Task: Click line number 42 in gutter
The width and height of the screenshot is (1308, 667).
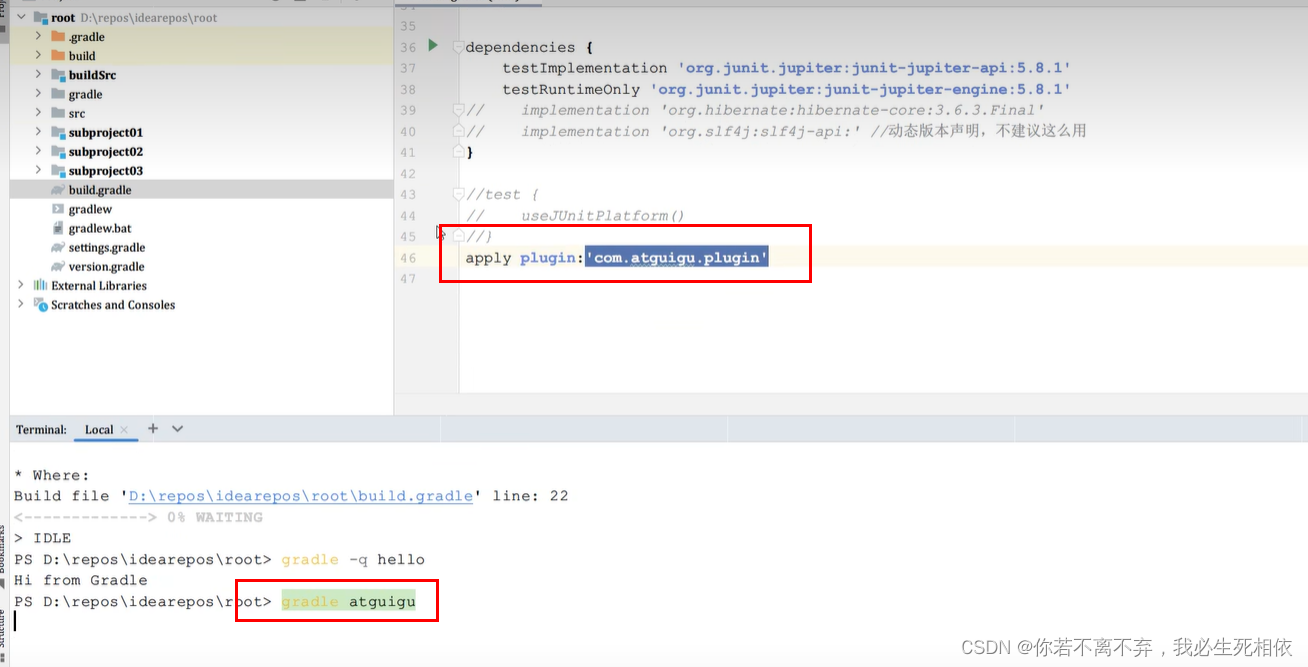Action: point(407,173)
